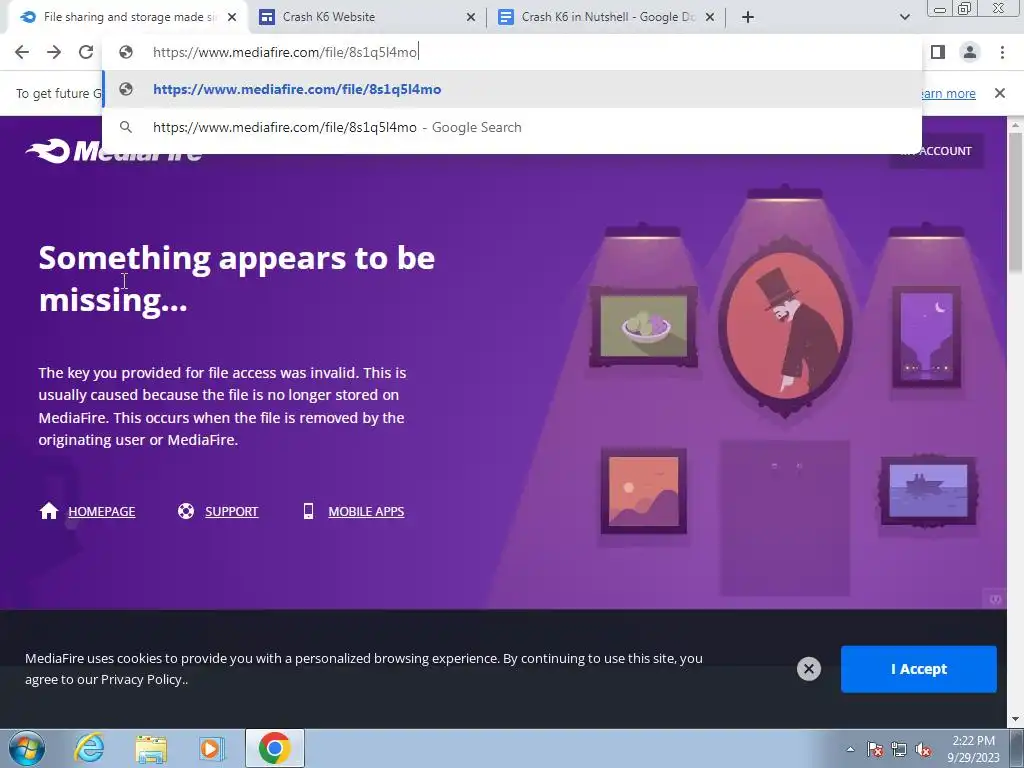The height and width of the screenshot is (768, 1024).
Task: Click the fruit bowl painting
Action: pos(643,327)
